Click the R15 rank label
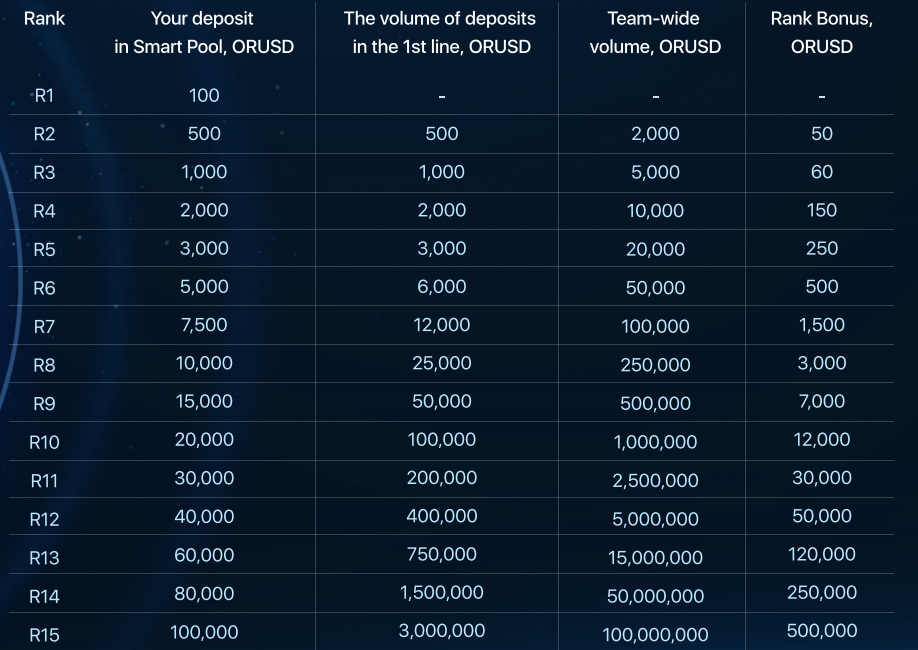 pyautogui.click(x=44, y=635)
